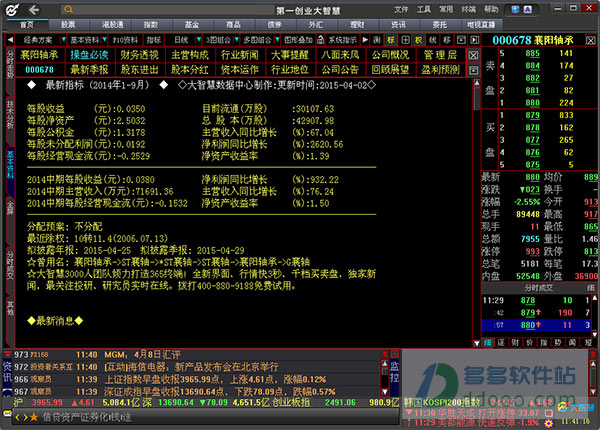The height and width of the screenshot is (430, 600).
Task: Click the 测 toolbar icon
Action: 377,40
